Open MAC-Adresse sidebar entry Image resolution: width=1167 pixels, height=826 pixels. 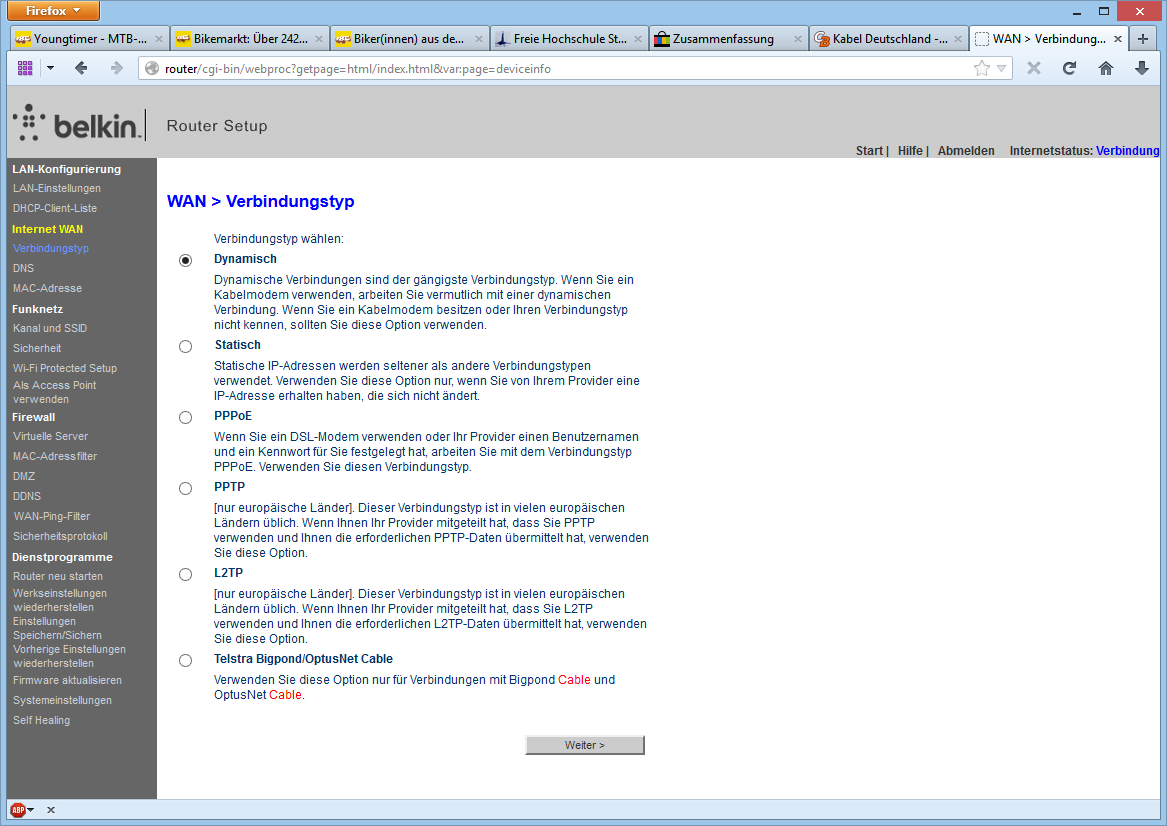pos(48,288)
